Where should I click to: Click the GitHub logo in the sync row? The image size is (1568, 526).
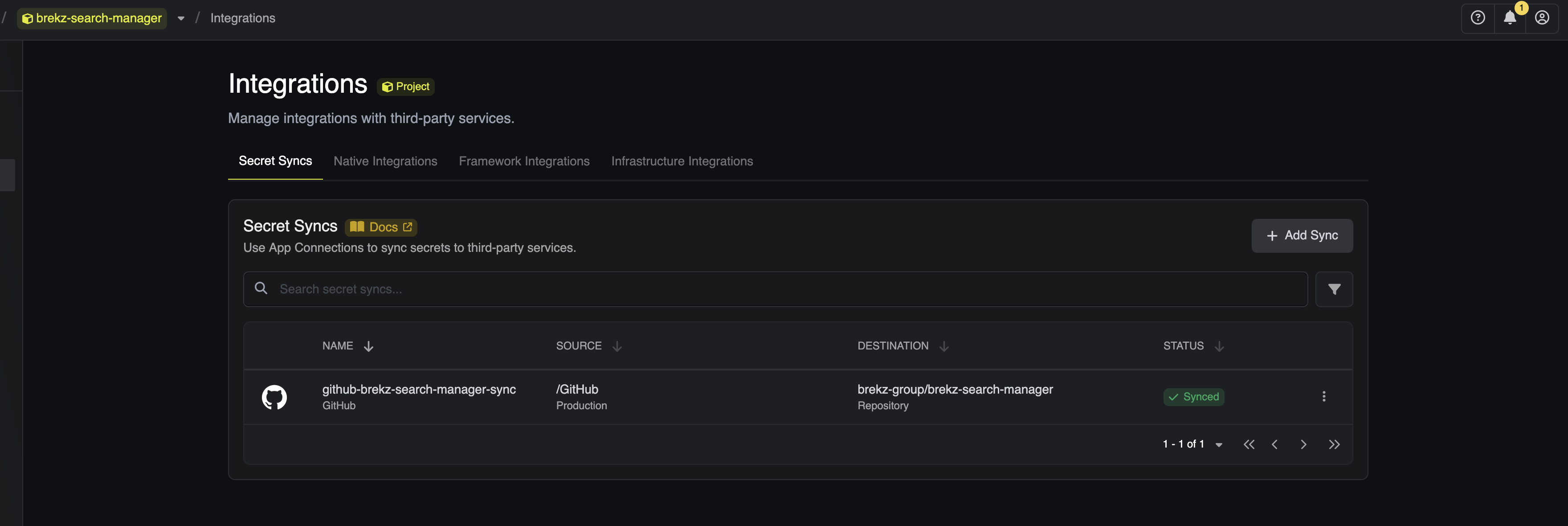[274, 397]
